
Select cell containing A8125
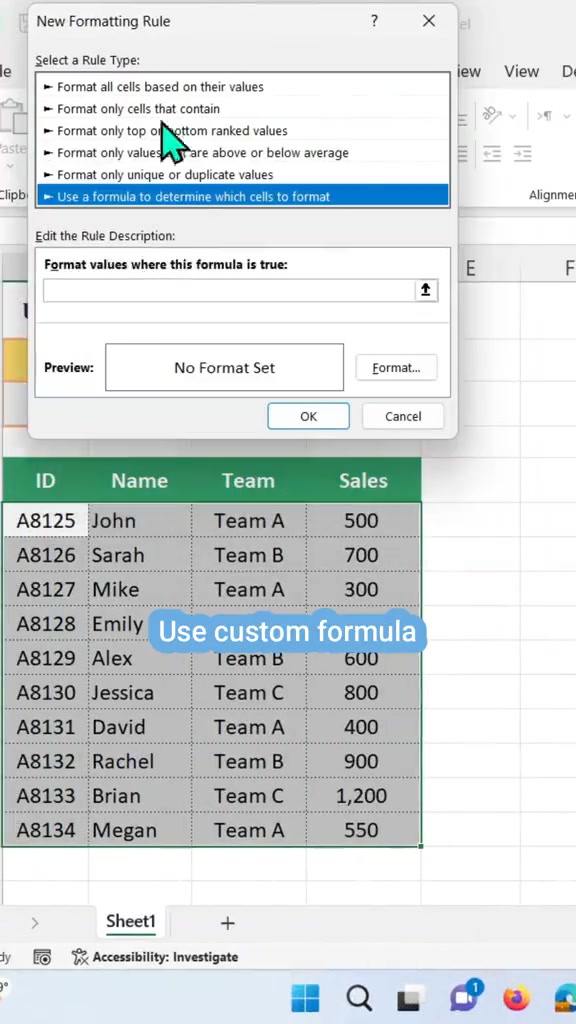pos(45,520)
